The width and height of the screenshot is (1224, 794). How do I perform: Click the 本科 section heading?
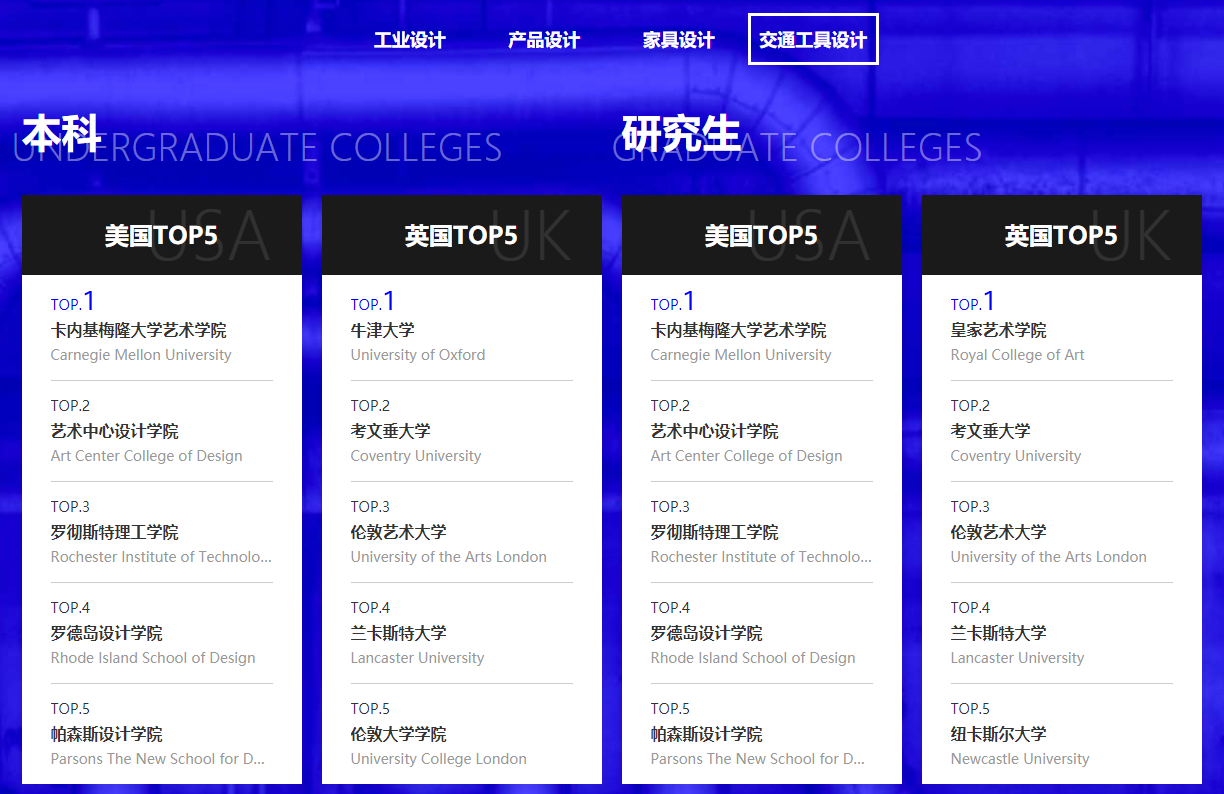[62, 133]
